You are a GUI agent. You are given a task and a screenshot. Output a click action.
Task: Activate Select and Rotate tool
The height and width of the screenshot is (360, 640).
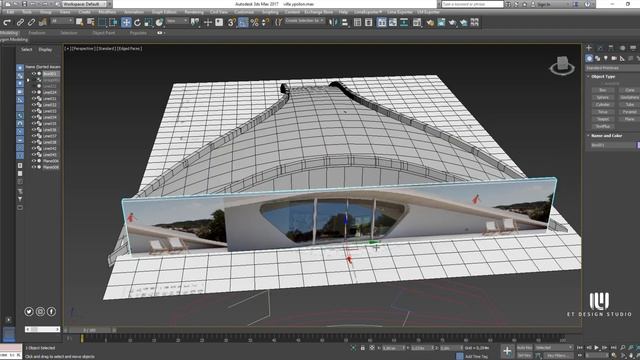[137, 22]
